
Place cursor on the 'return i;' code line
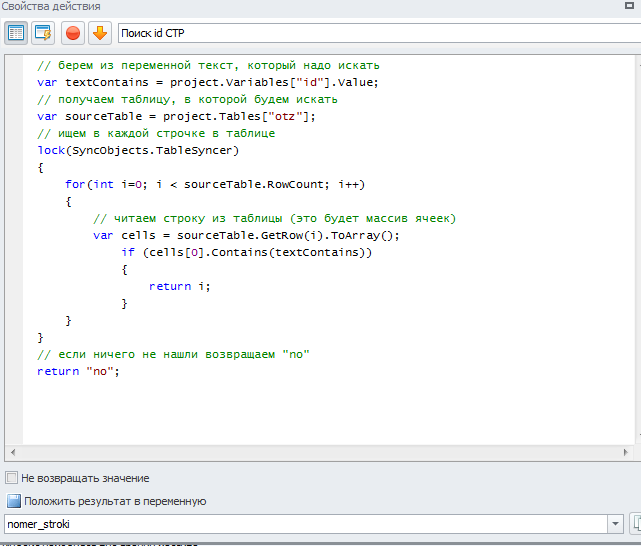(180, 286)
